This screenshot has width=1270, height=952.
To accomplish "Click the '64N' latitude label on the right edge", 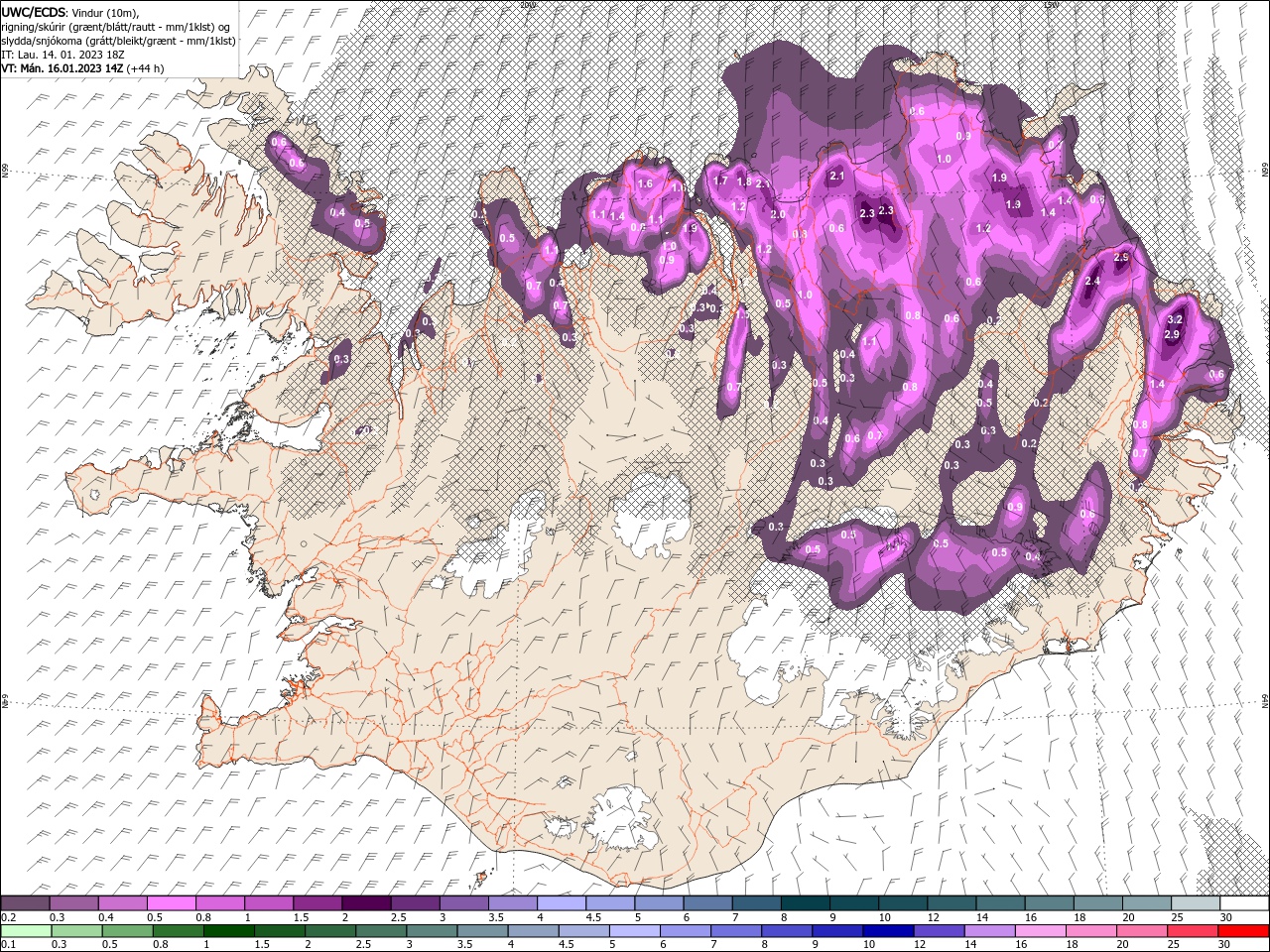I will point(1265,701).
